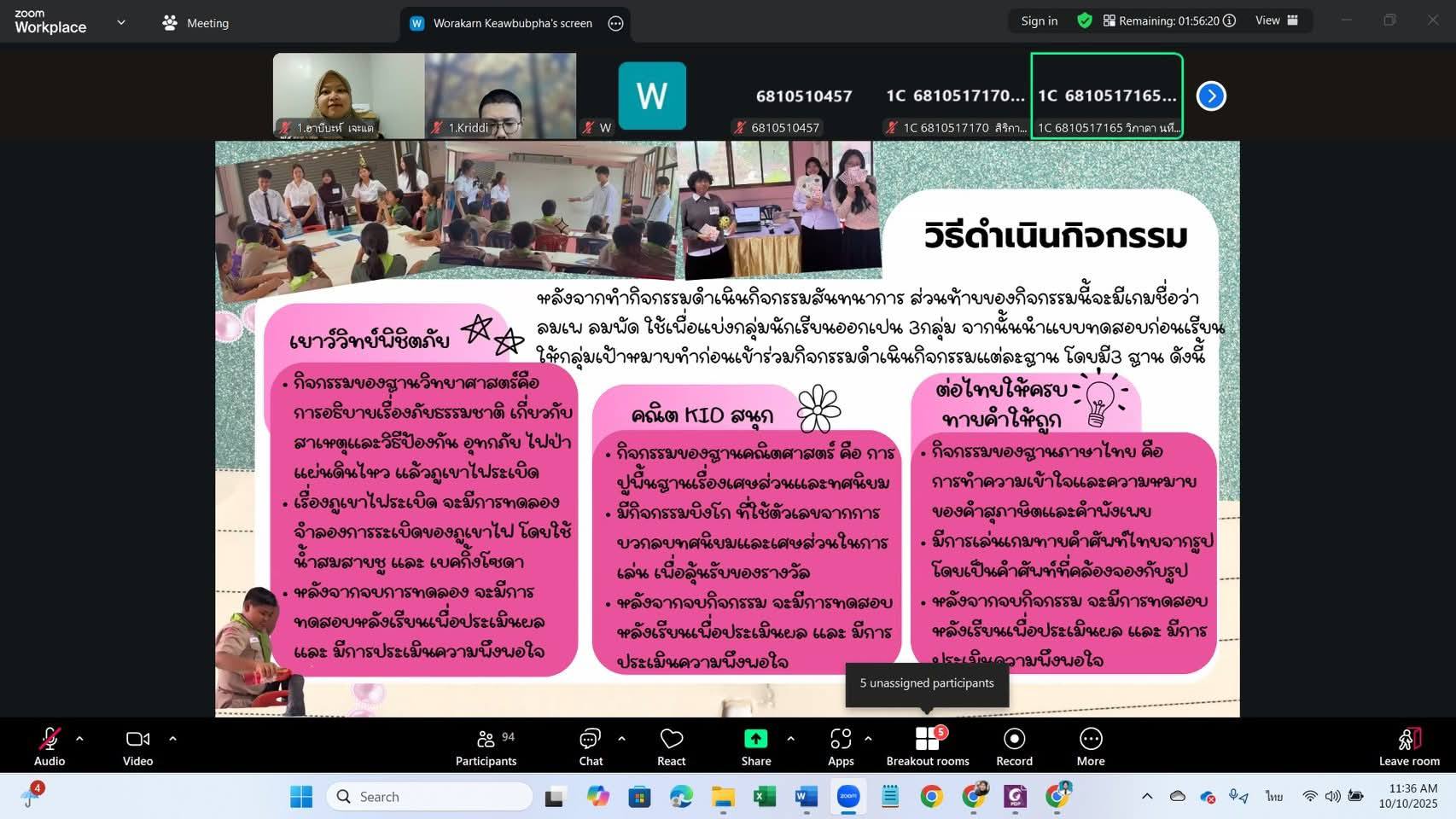Expand audio settings arrow next to Audio
The height and width of the screenshot is (819, 1456).
point(79,739)
